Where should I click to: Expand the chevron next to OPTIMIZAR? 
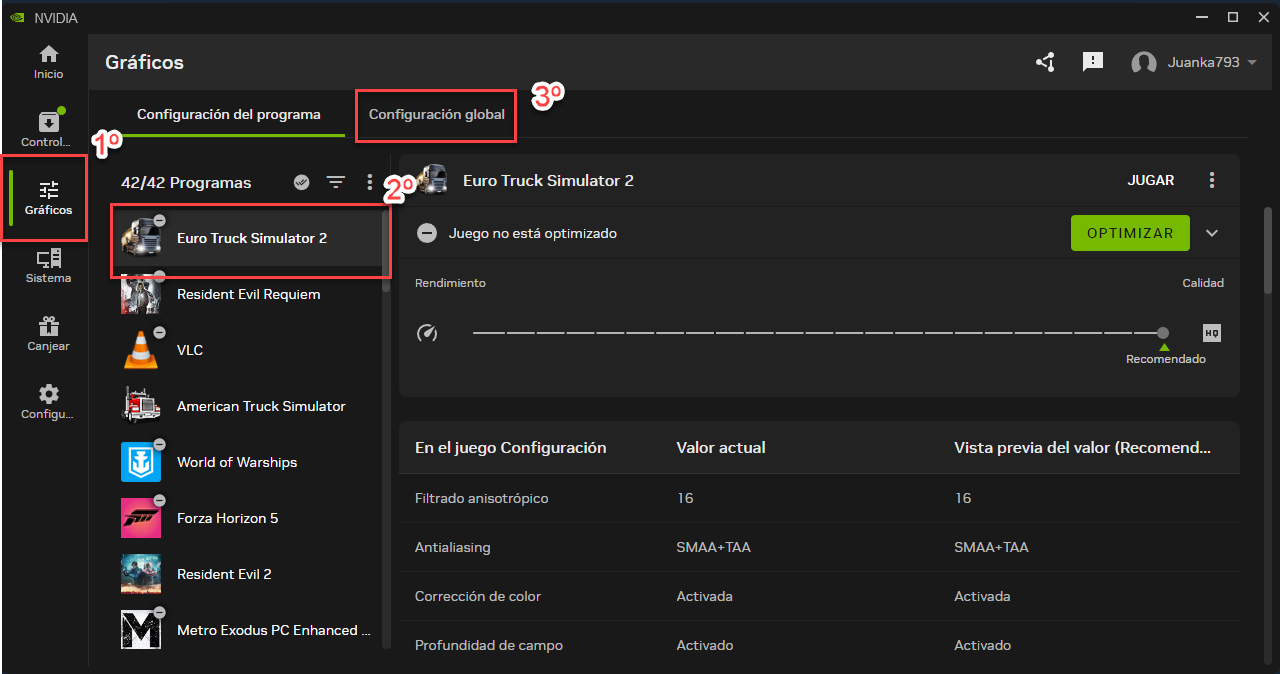pyautogui.click(x=1212, y=233)
